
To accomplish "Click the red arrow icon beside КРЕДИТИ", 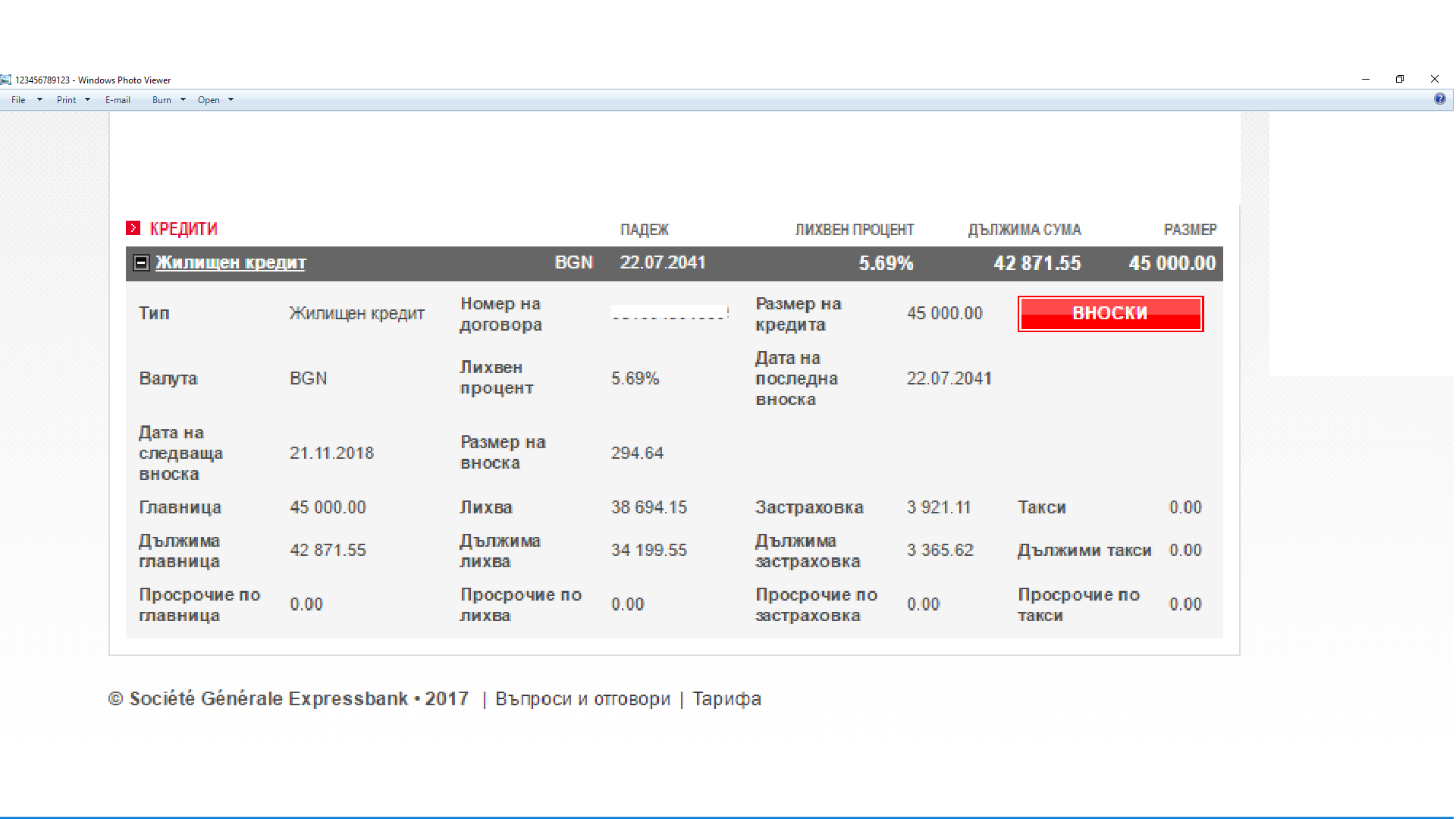I will point(133,228).
